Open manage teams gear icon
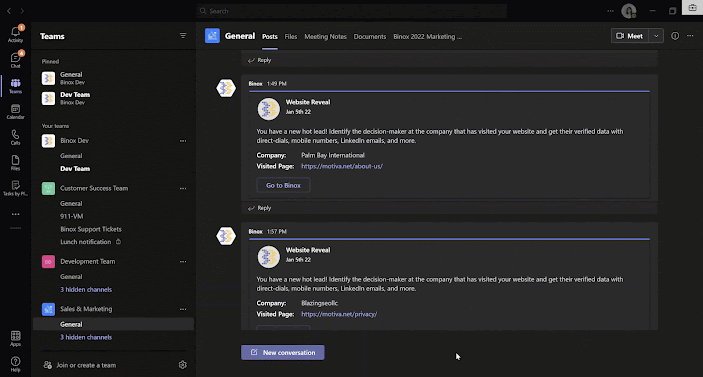This screenshot has height=377, width=703. pos(182,365)
